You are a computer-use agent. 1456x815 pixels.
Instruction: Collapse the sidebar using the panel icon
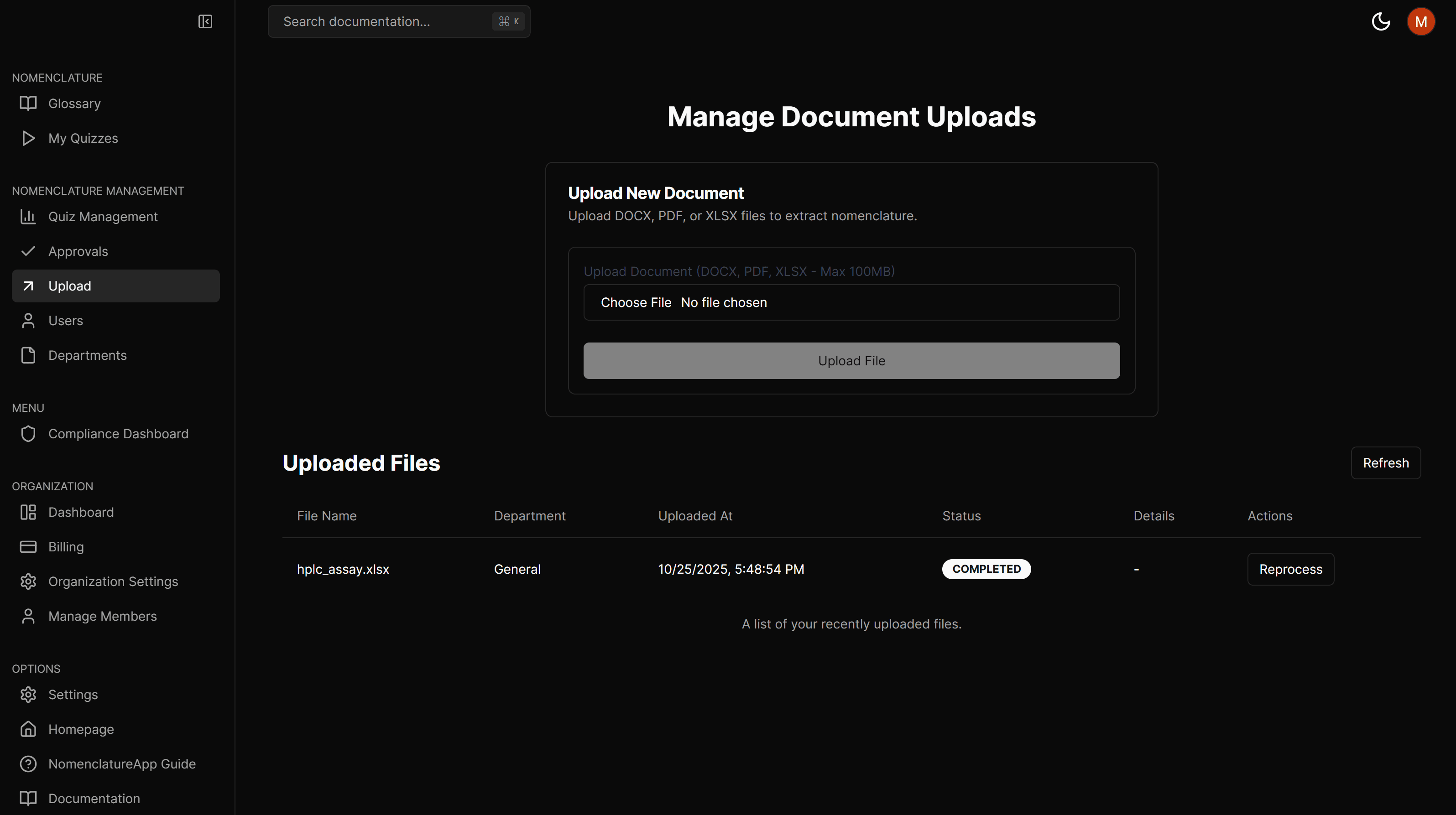205,21
